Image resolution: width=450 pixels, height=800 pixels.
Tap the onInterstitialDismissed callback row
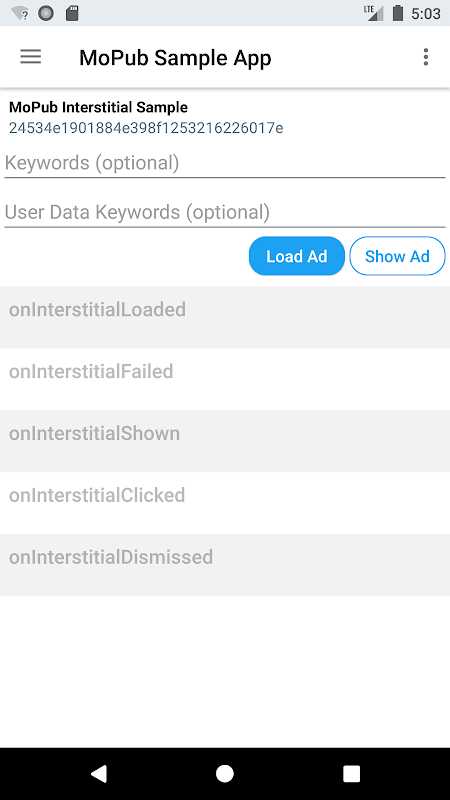click(x=225, y=565)
